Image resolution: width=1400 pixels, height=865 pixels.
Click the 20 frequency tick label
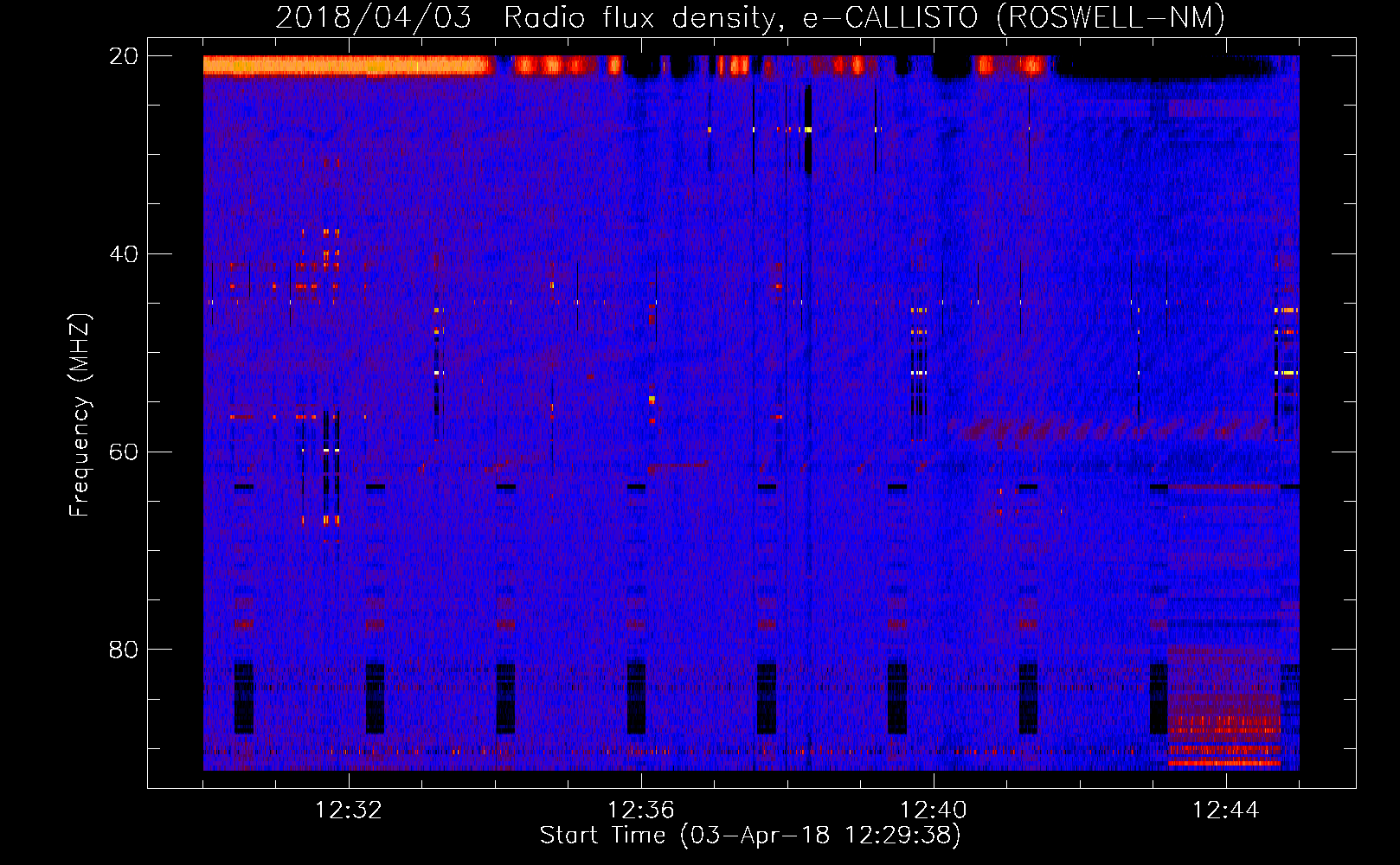point(123,56)
